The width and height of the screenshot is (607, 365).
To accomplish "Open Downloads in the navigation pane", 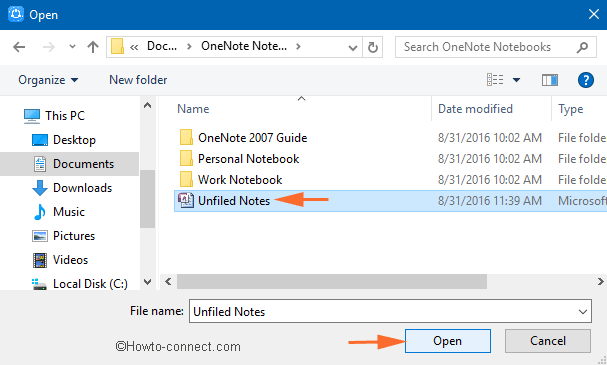I will click(x=82, y=188).
